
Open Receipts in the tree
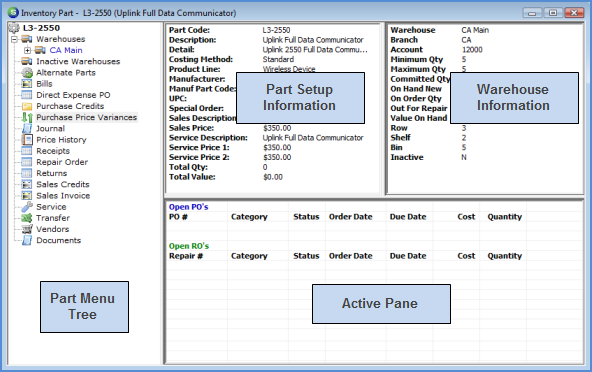[53, 151]
